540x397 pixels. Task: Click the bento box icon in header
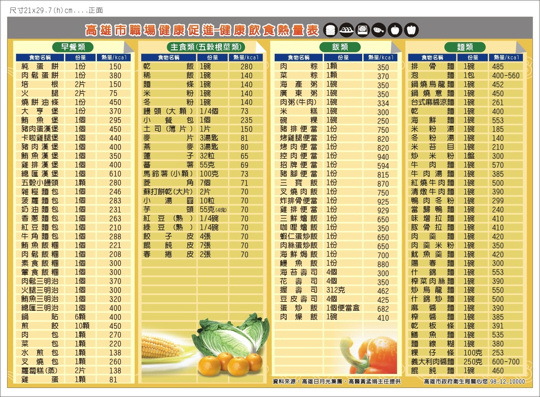coord(363,30)
